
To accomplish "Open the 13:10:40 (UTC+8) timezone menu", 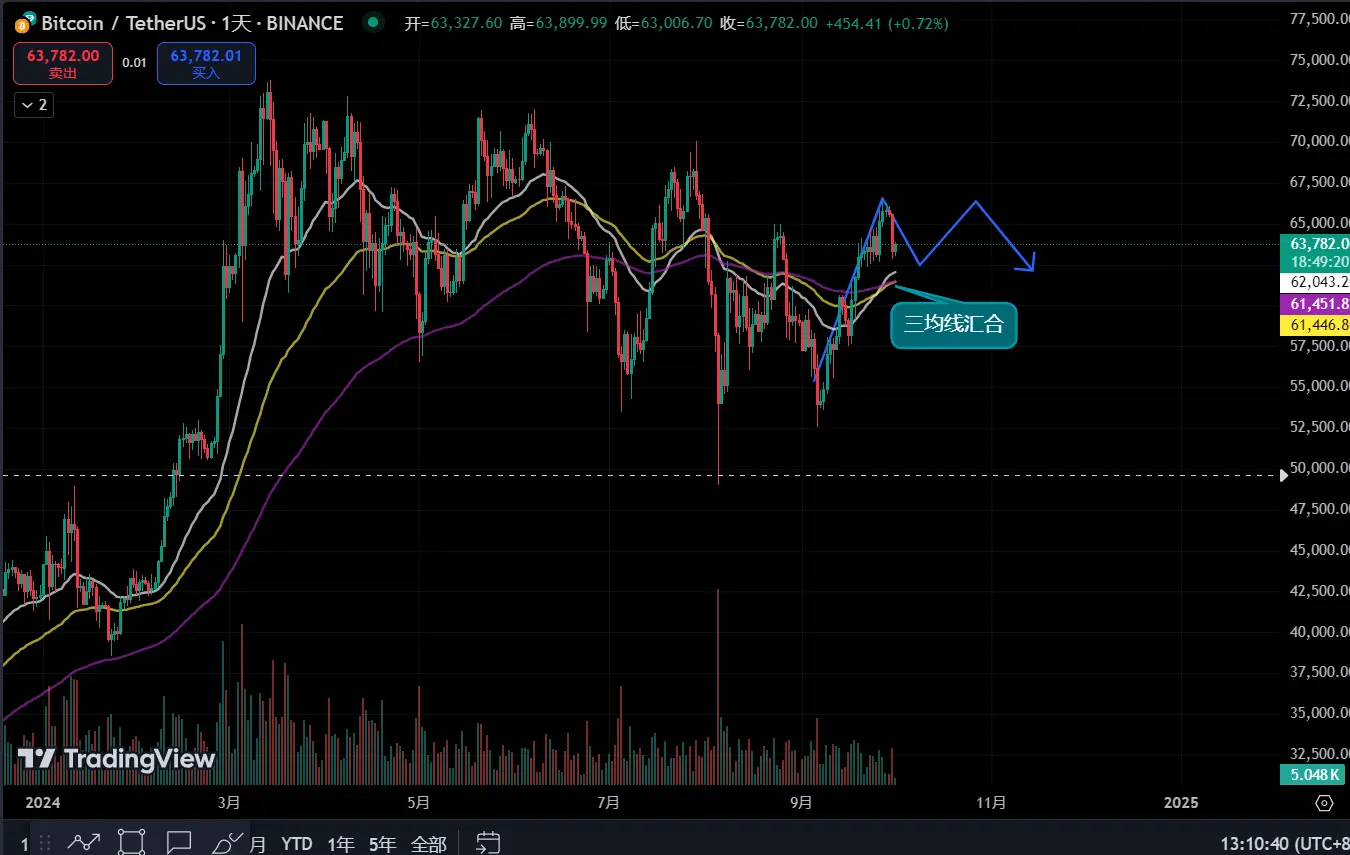I will pyautogui.click(x=1284, y=844).
